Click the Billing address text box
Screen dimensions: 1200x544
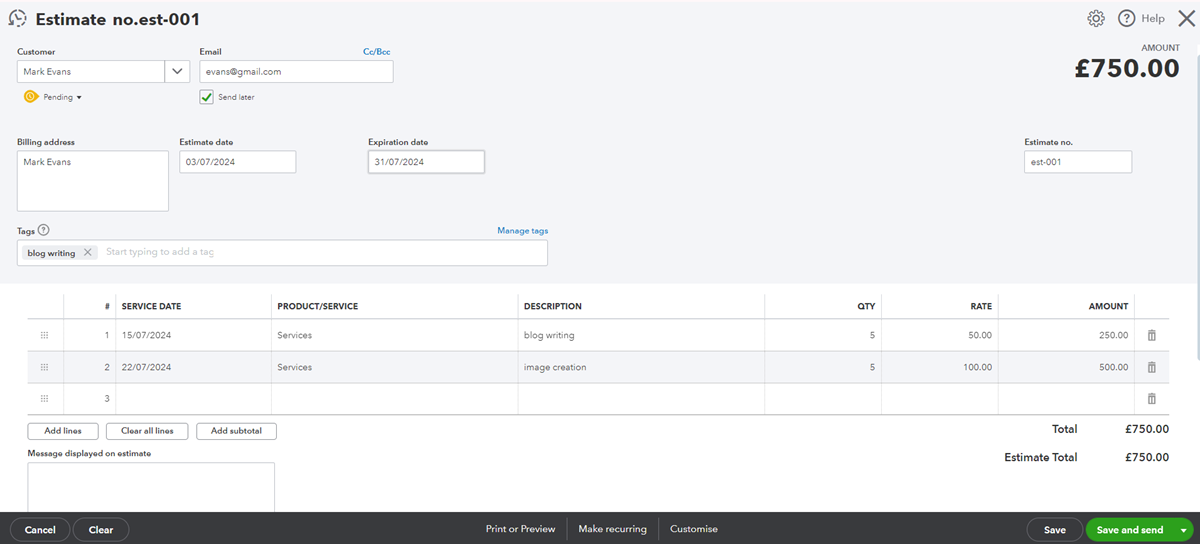(x=93, y=181)
